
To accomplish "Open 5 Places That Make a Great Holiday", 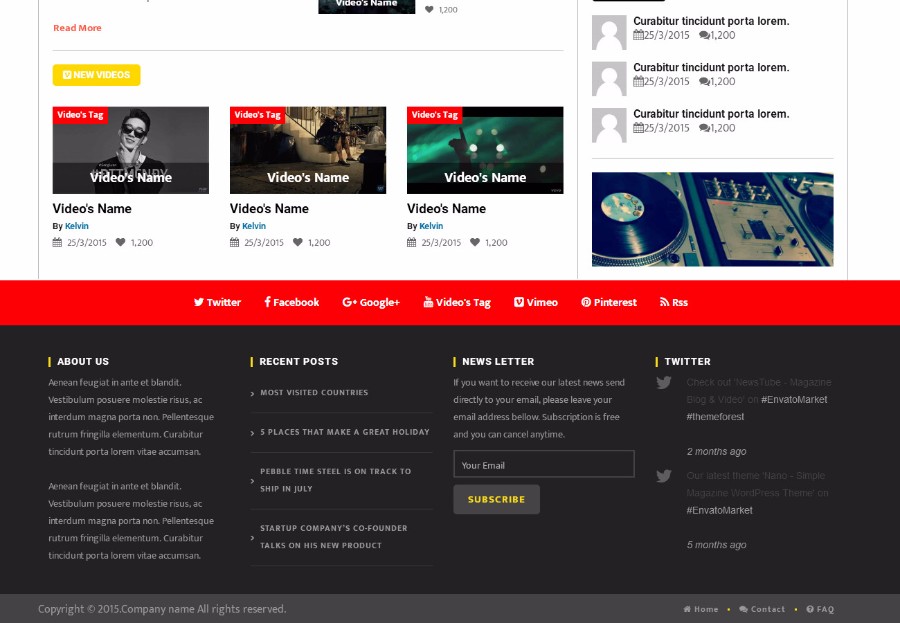I will [x=345, y=432].
